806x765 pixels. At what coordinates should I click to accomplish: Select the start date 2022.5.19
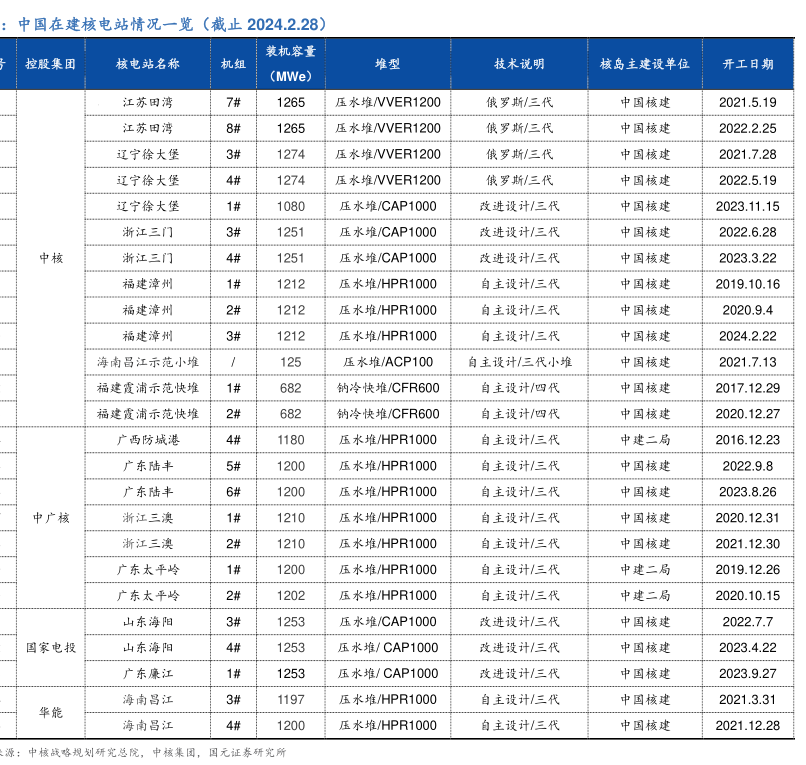[x=748, y=180]
